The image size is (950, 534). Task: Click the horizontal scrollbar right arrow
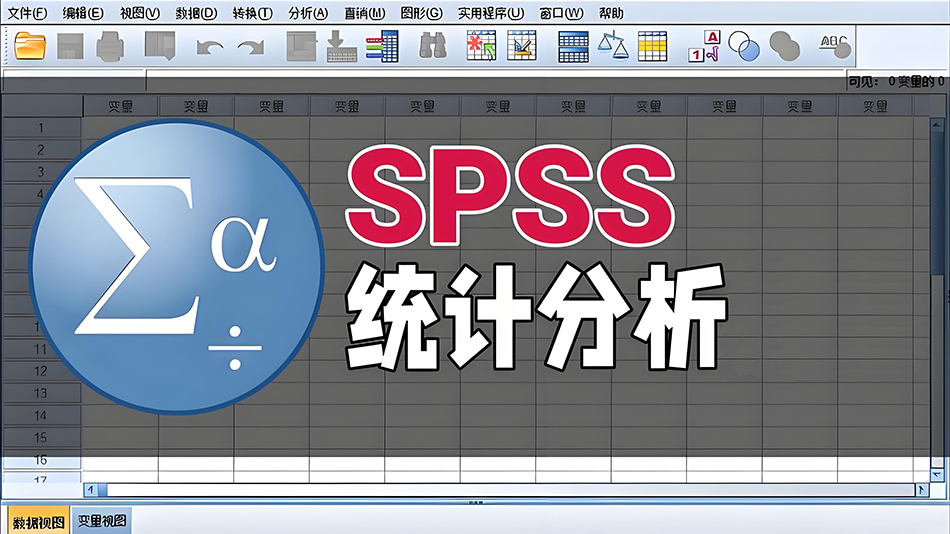[x=922, y=489]
